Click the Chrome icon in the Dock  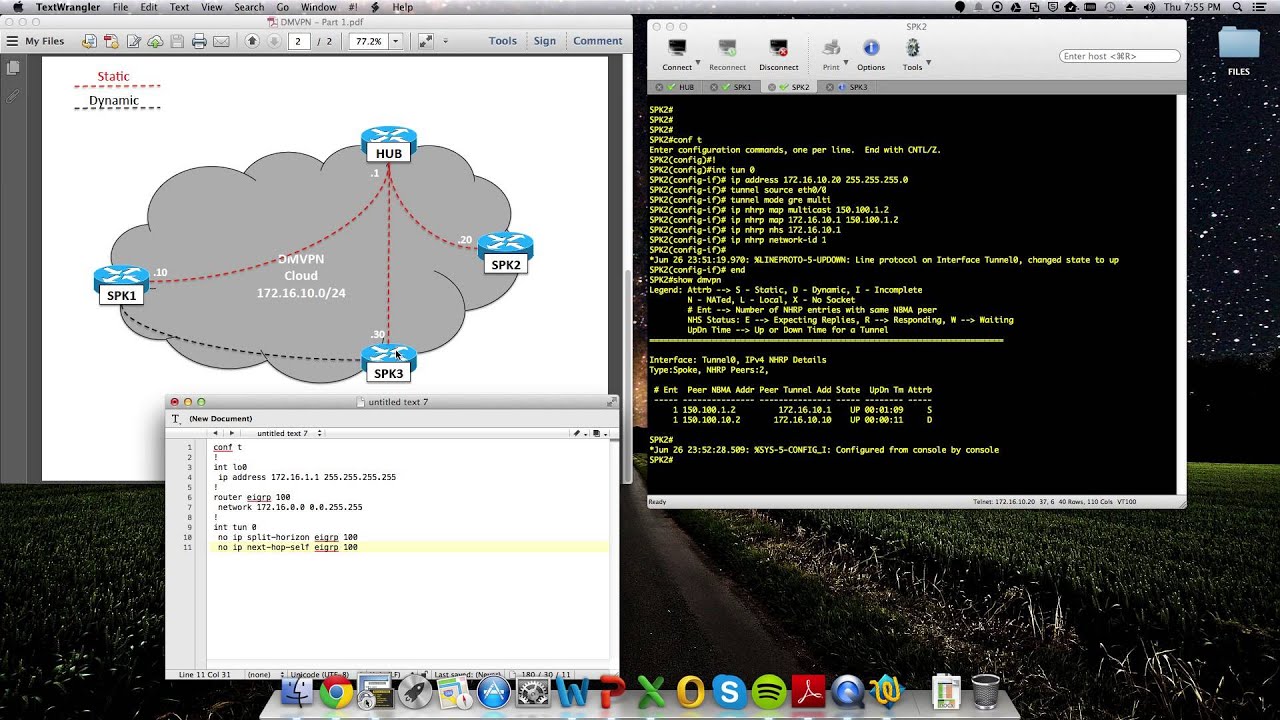(336, 692)
